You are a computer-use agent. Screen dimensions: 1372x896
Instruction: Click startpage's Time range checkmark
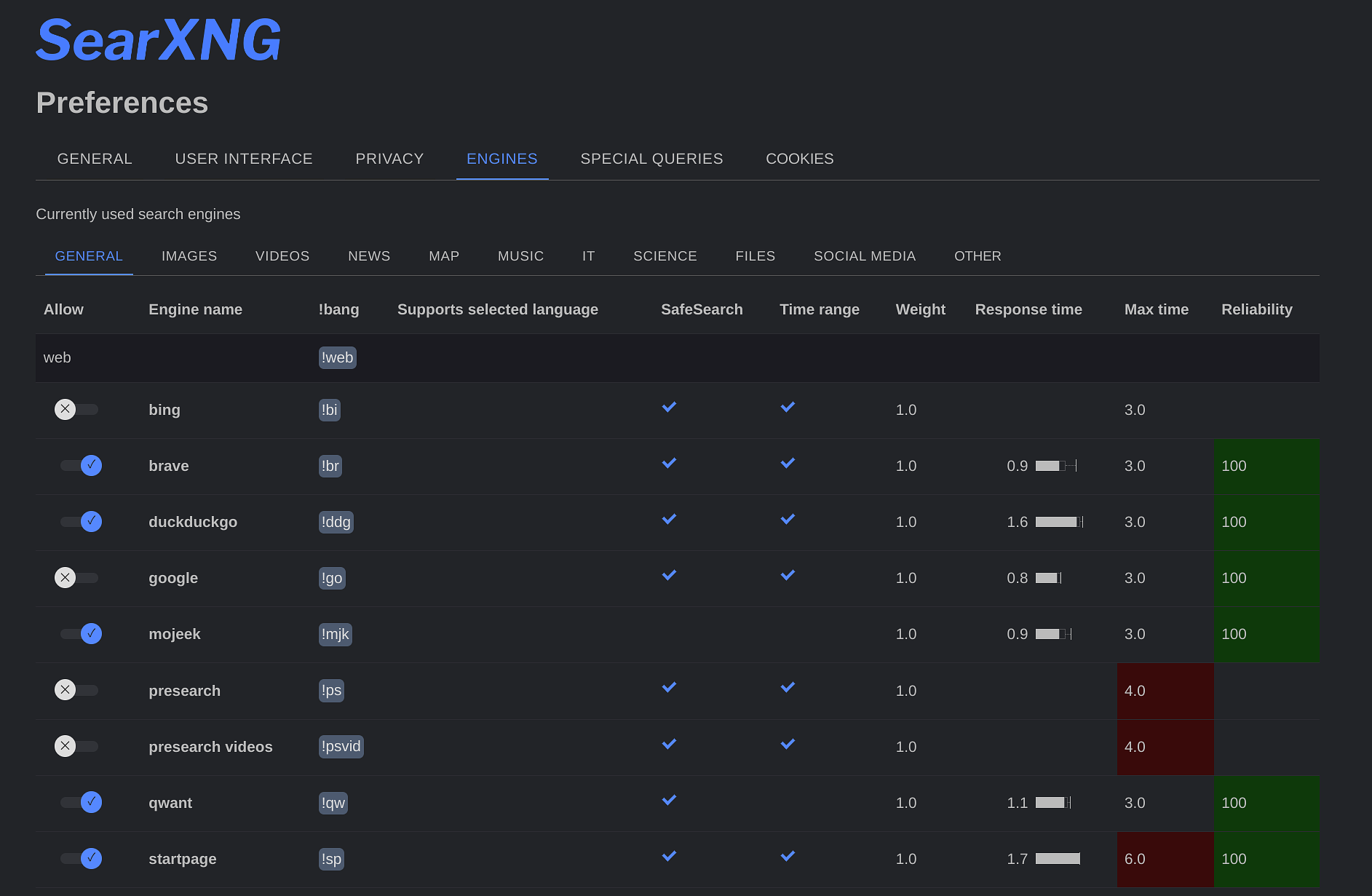[788, 856]
